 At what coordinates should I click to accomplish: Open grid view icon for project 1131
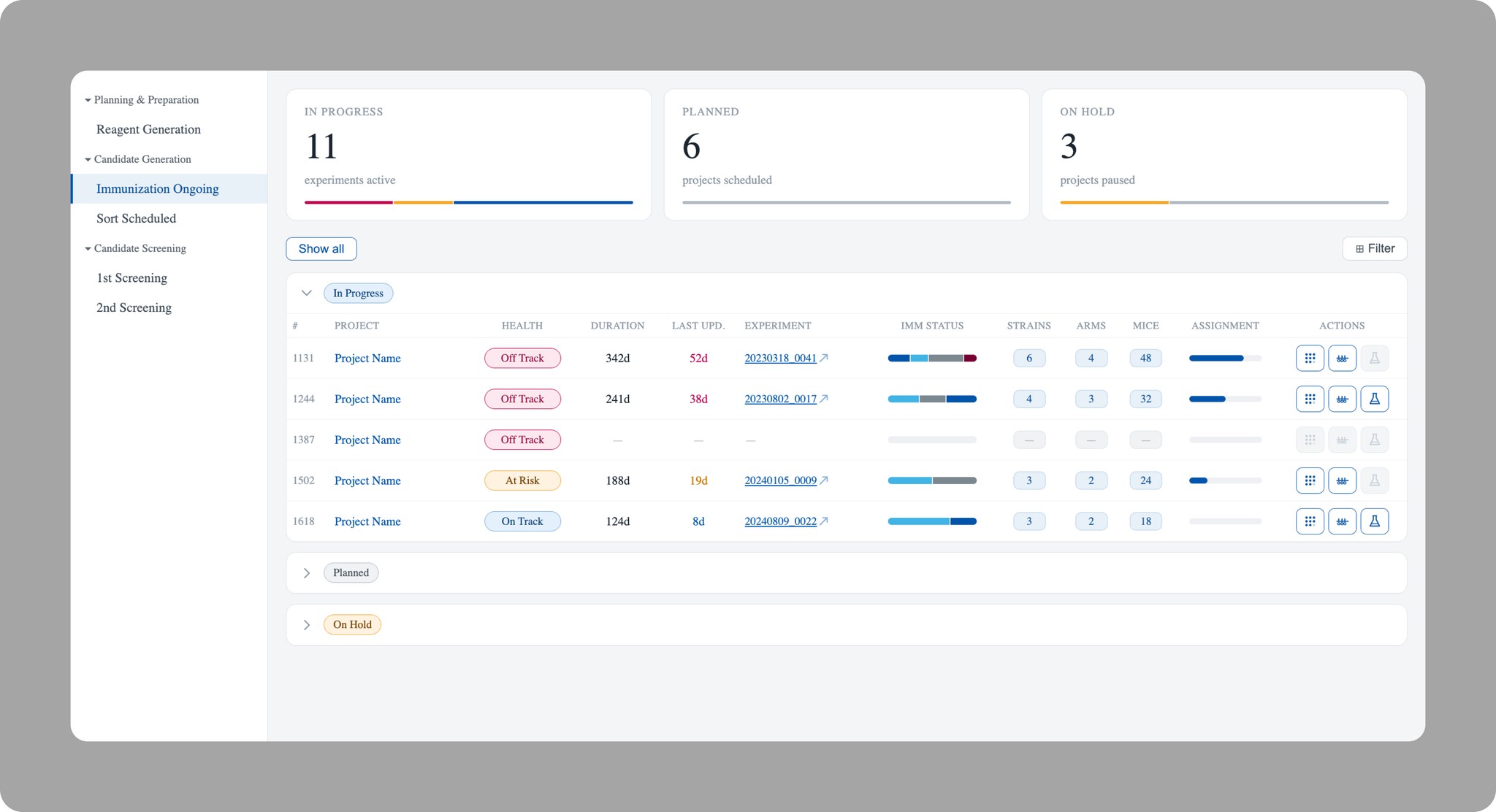click(1310, 358)
